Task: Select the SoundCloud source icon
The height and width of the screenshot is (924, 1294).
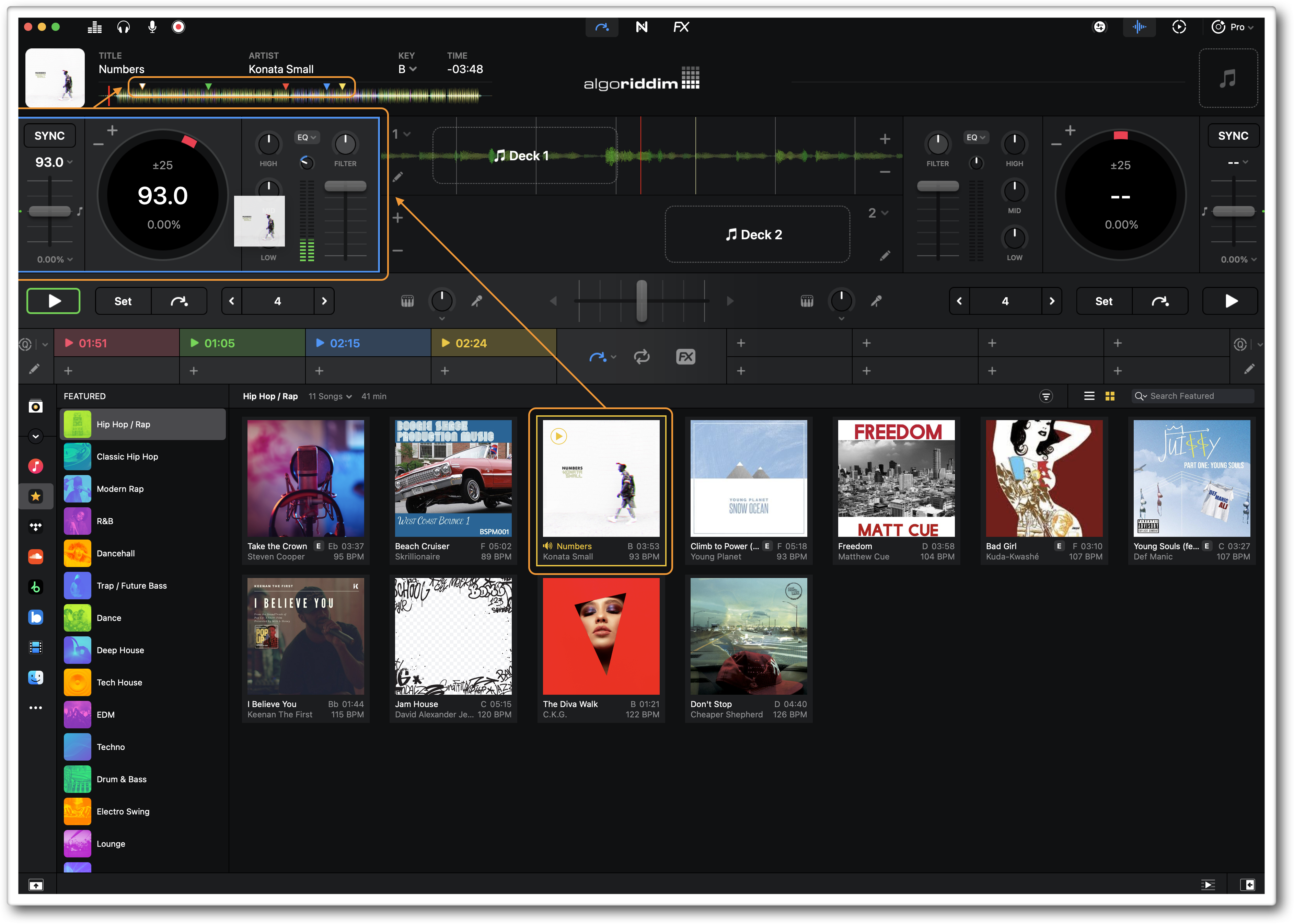Action: pos(35,557)
